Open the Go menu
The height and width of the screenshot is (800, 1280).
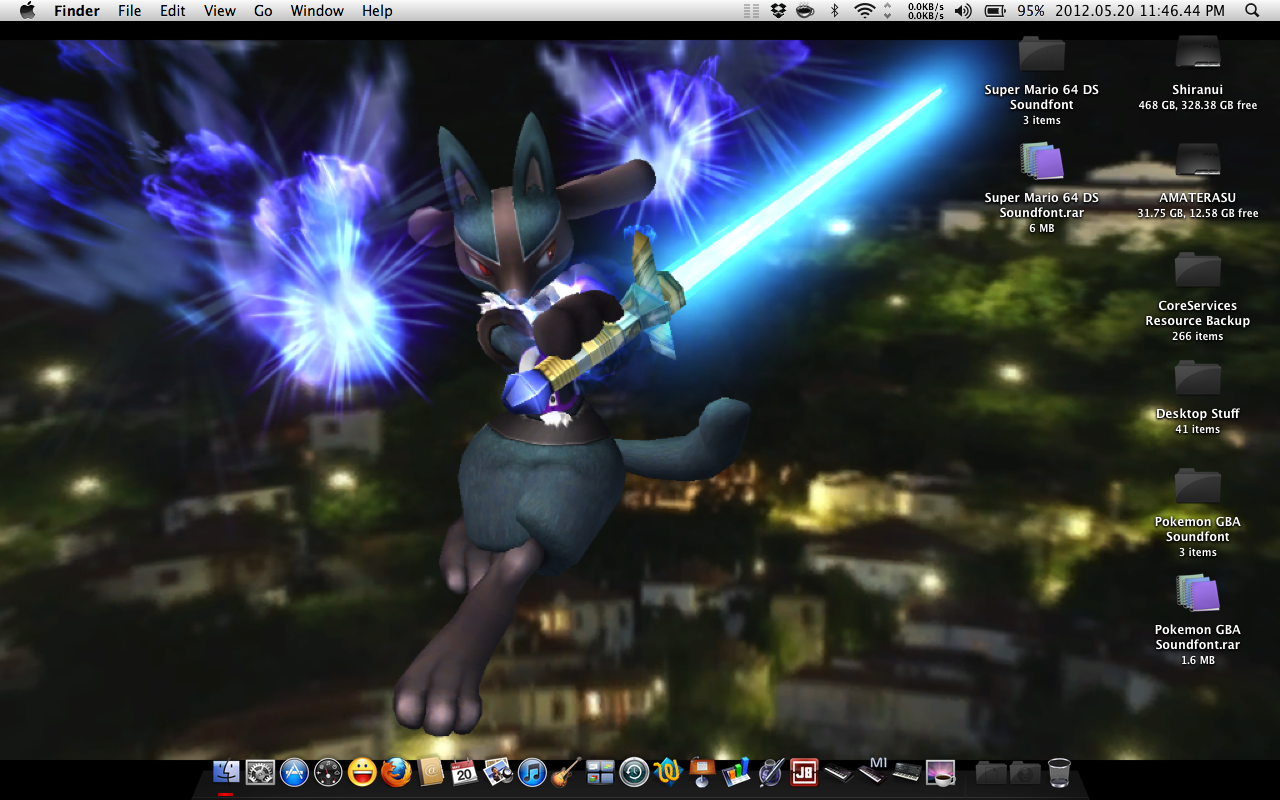point(263,11)
